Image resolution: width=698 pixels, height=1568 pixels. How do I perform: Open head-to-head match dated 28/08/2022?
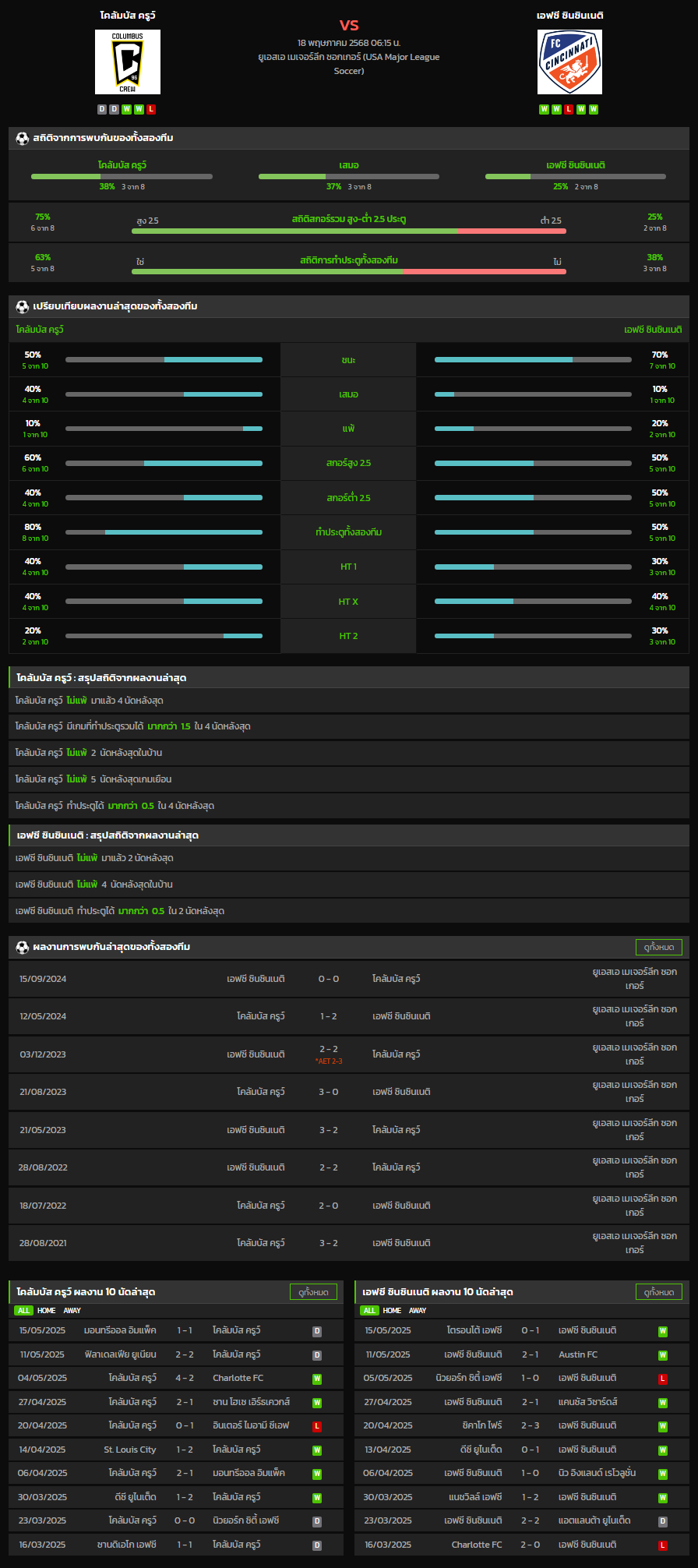click(x=349, y=1167)
